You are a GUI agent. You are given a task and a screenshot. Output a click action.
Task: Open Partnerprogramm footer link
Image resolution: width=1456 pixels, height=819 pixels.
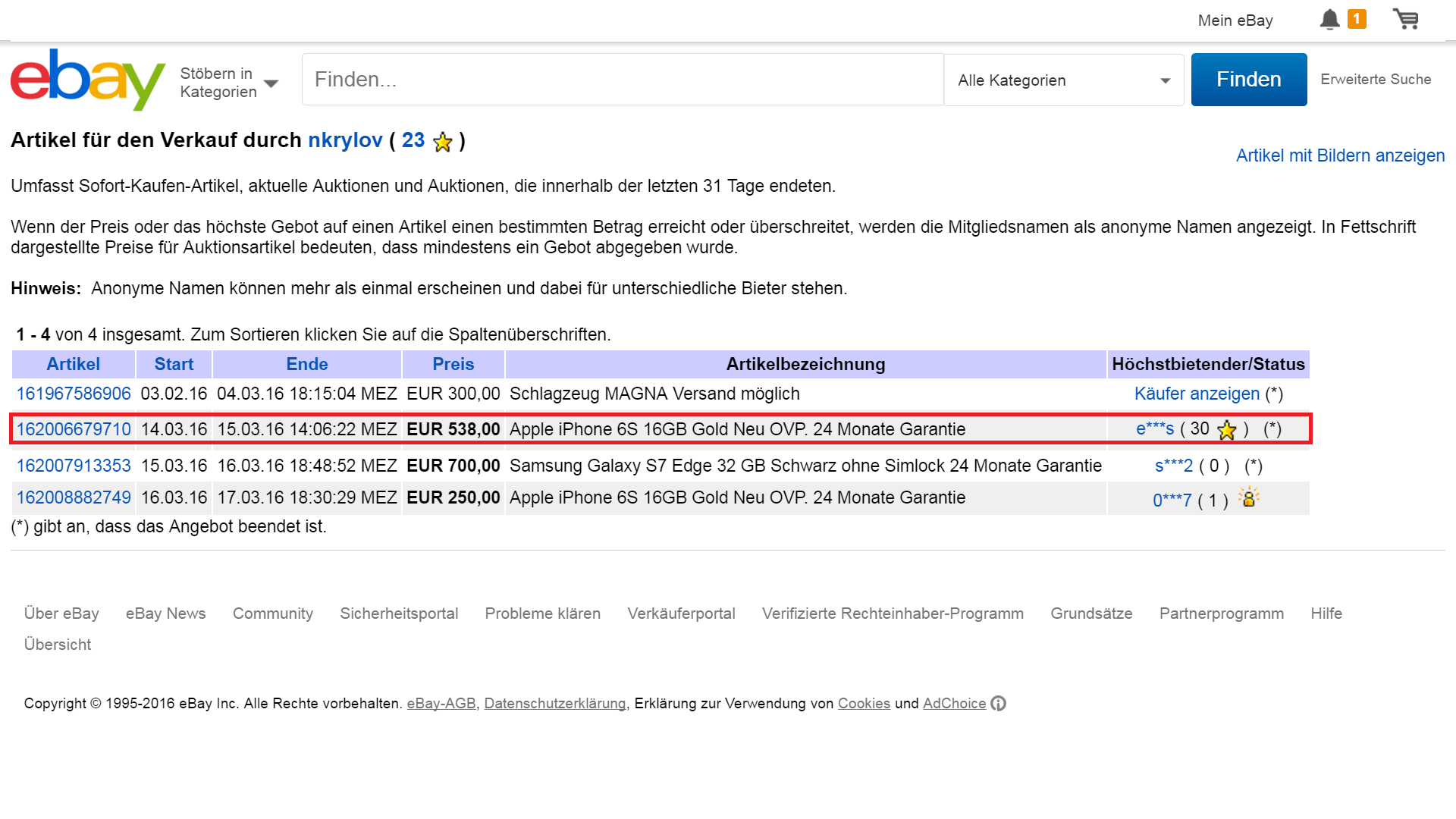coord(1221,613)
